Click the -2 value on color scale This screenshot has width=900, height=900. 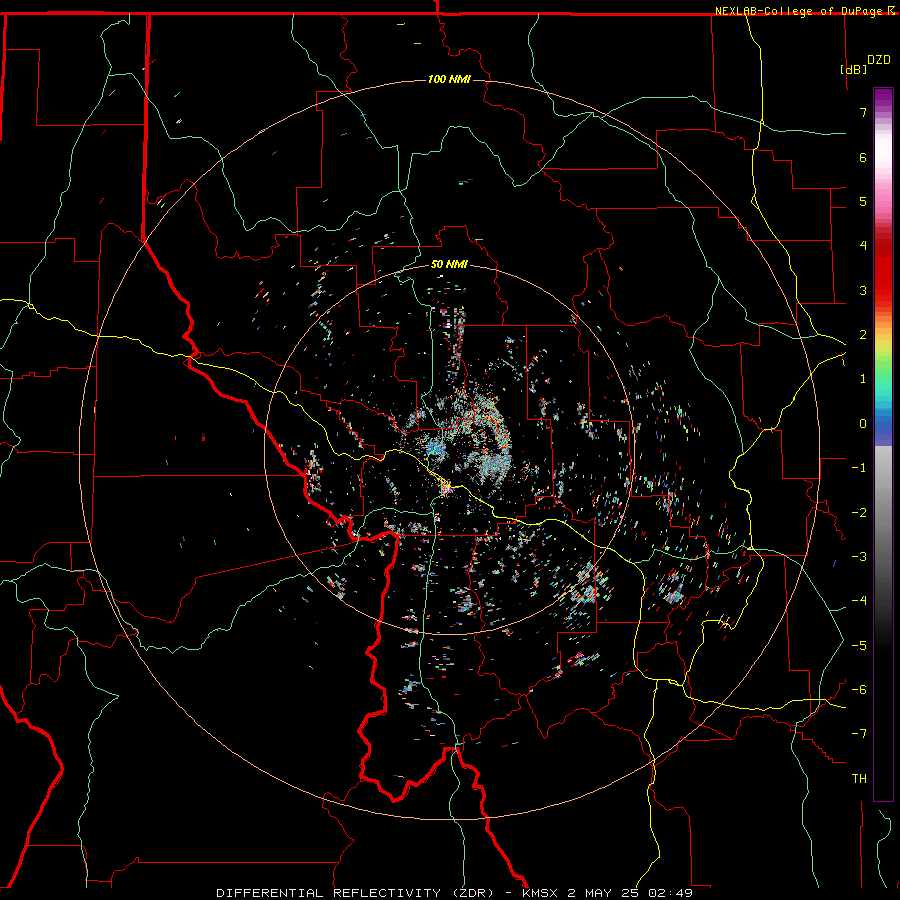point(859,513)
